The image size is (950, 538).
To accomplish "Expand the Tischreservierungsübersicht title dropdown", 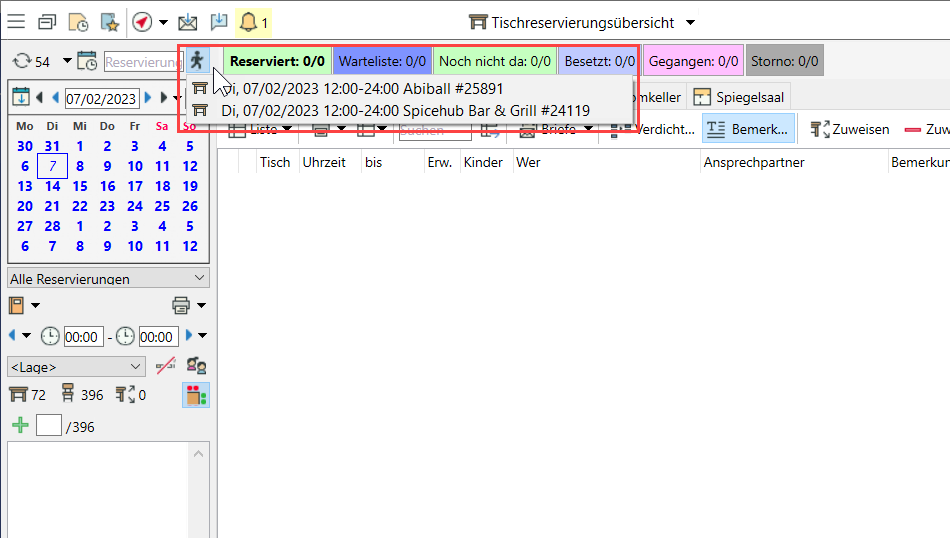I will (x=690, y=23).
